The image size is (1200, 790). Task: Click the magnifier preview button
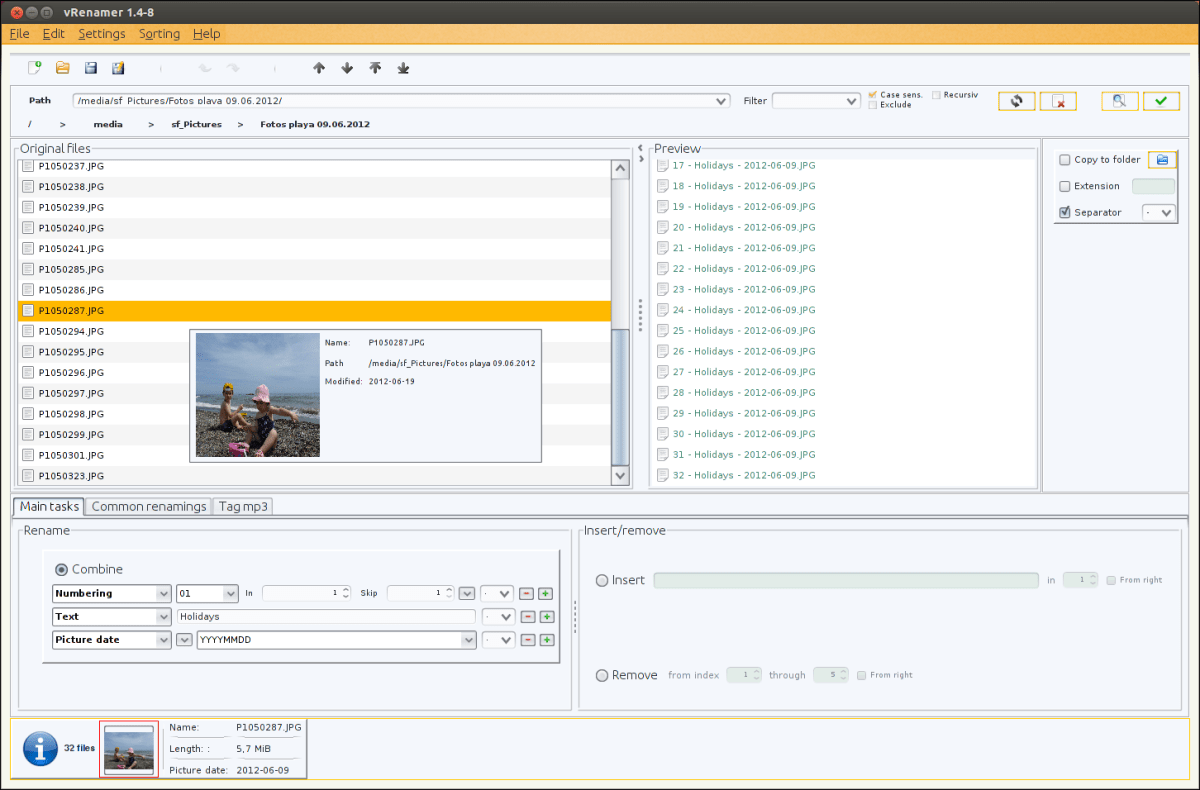[1119, 101]
